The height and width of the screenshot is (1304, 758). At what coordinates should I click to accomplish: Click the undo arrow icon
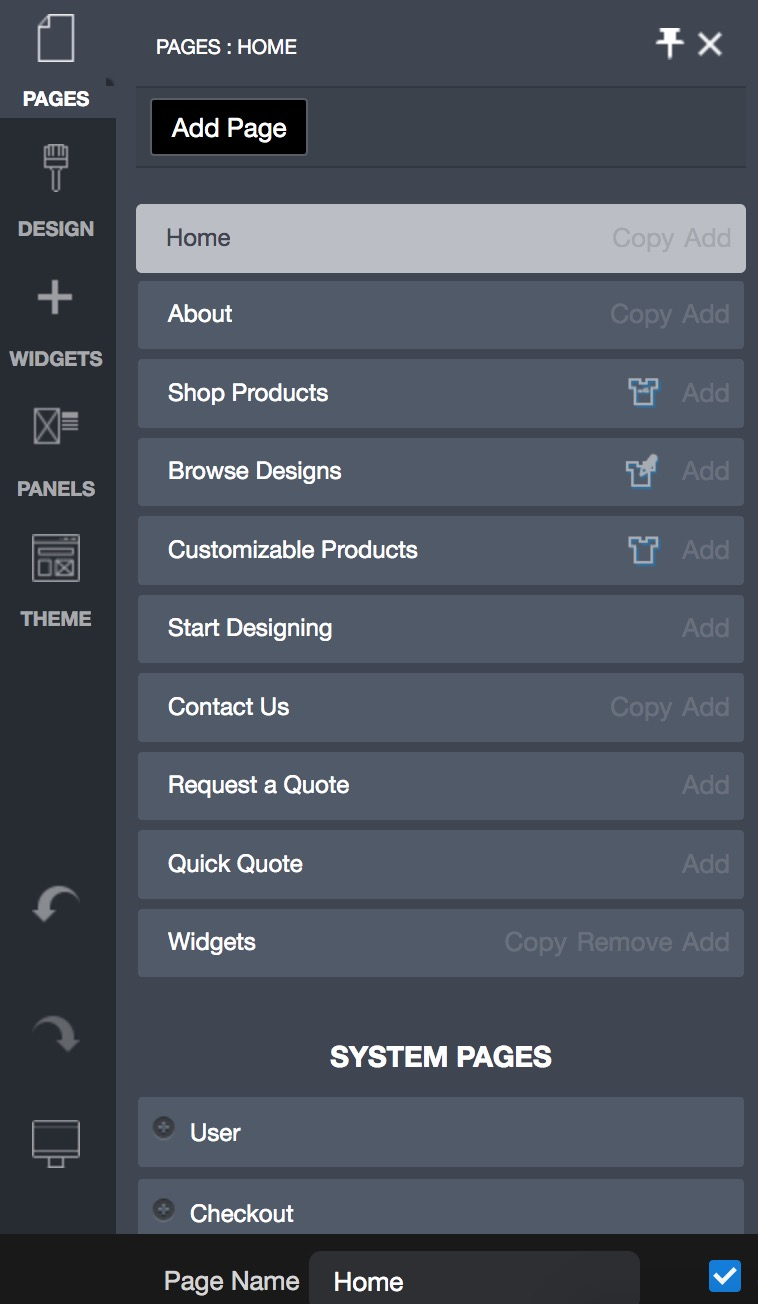[x=56, y=904]
